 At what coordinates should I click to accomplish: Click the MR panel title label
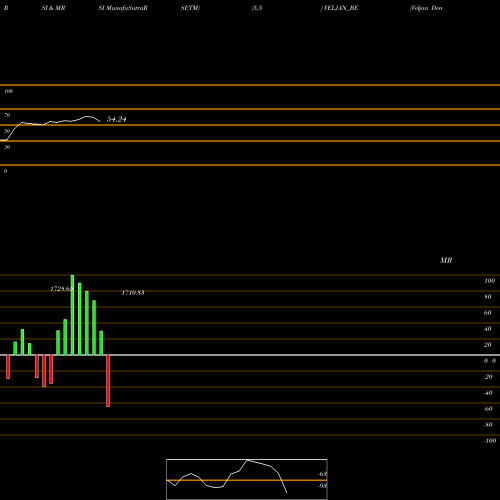click(x=446, y=260)
